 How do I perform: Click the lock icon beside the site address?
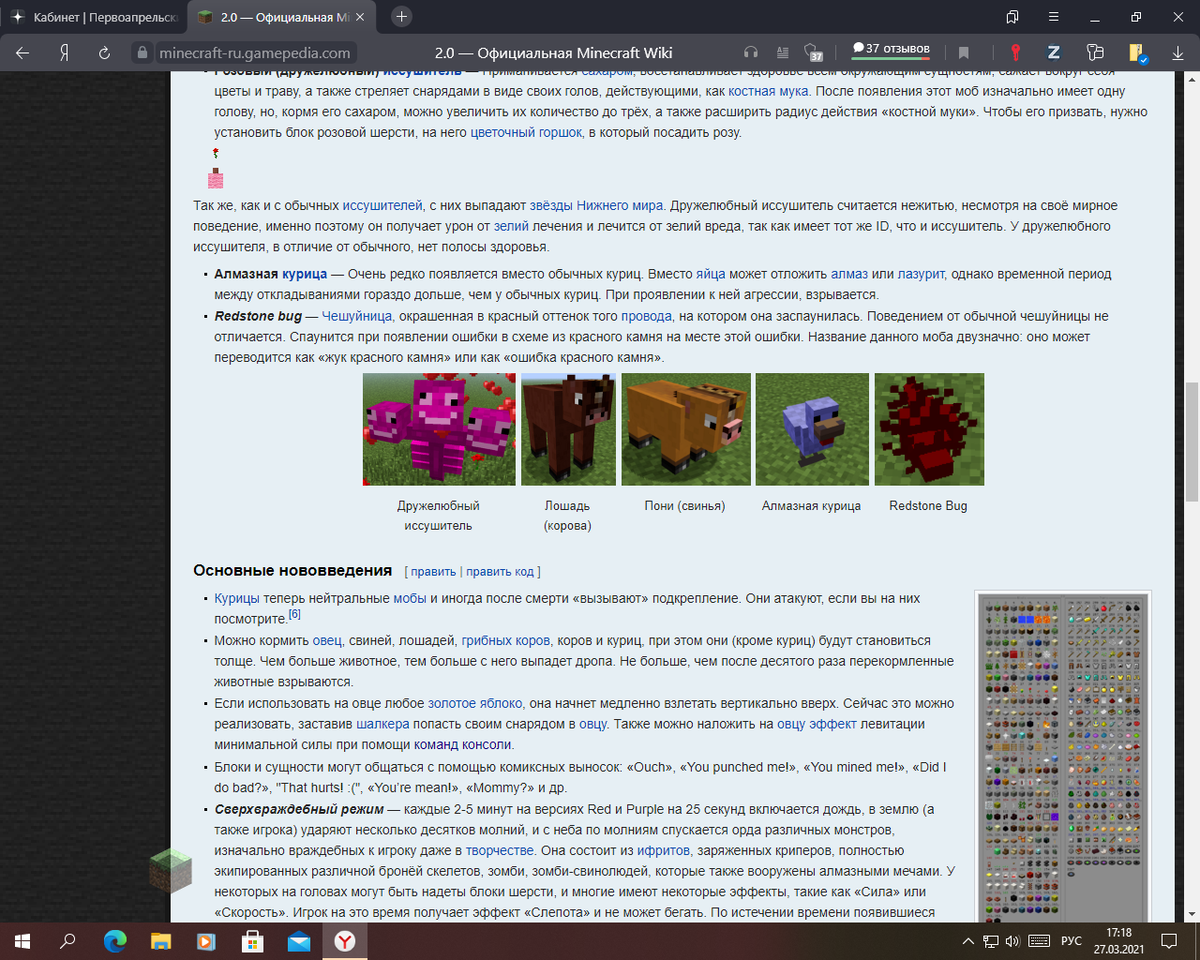pyautogui.click(x=142, y=53)
